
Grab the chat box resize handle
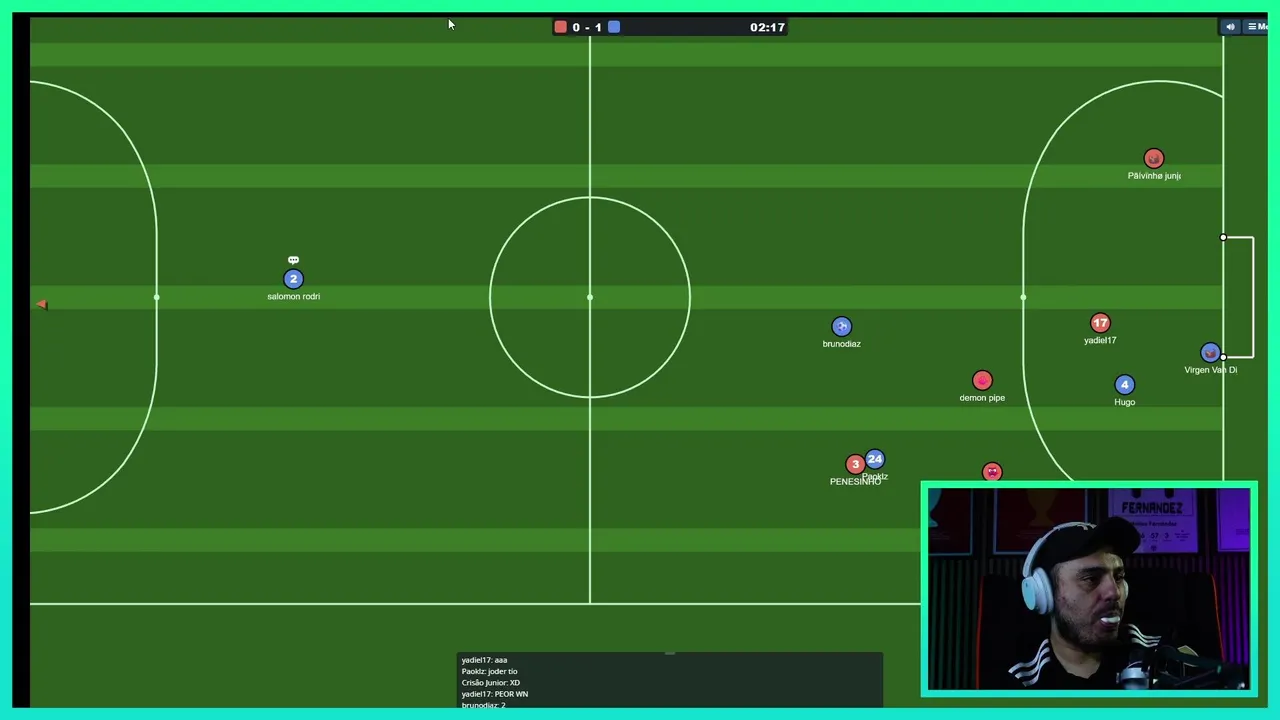670,653
